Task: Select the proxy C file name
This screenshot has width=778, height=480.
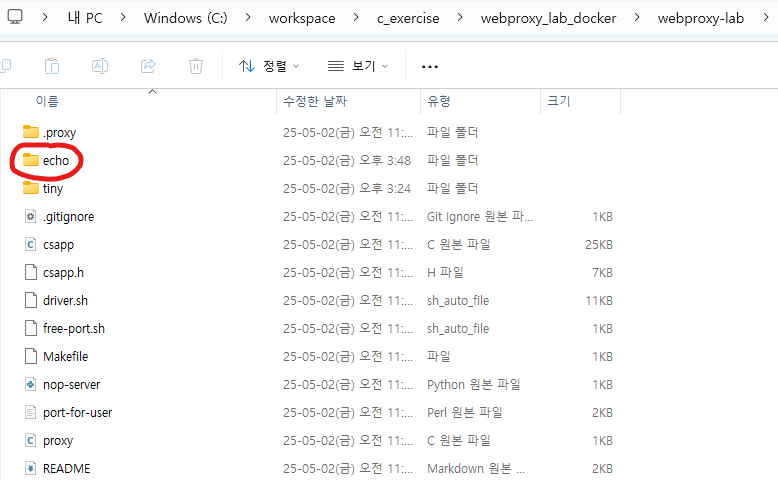Action: click(58, 441)
